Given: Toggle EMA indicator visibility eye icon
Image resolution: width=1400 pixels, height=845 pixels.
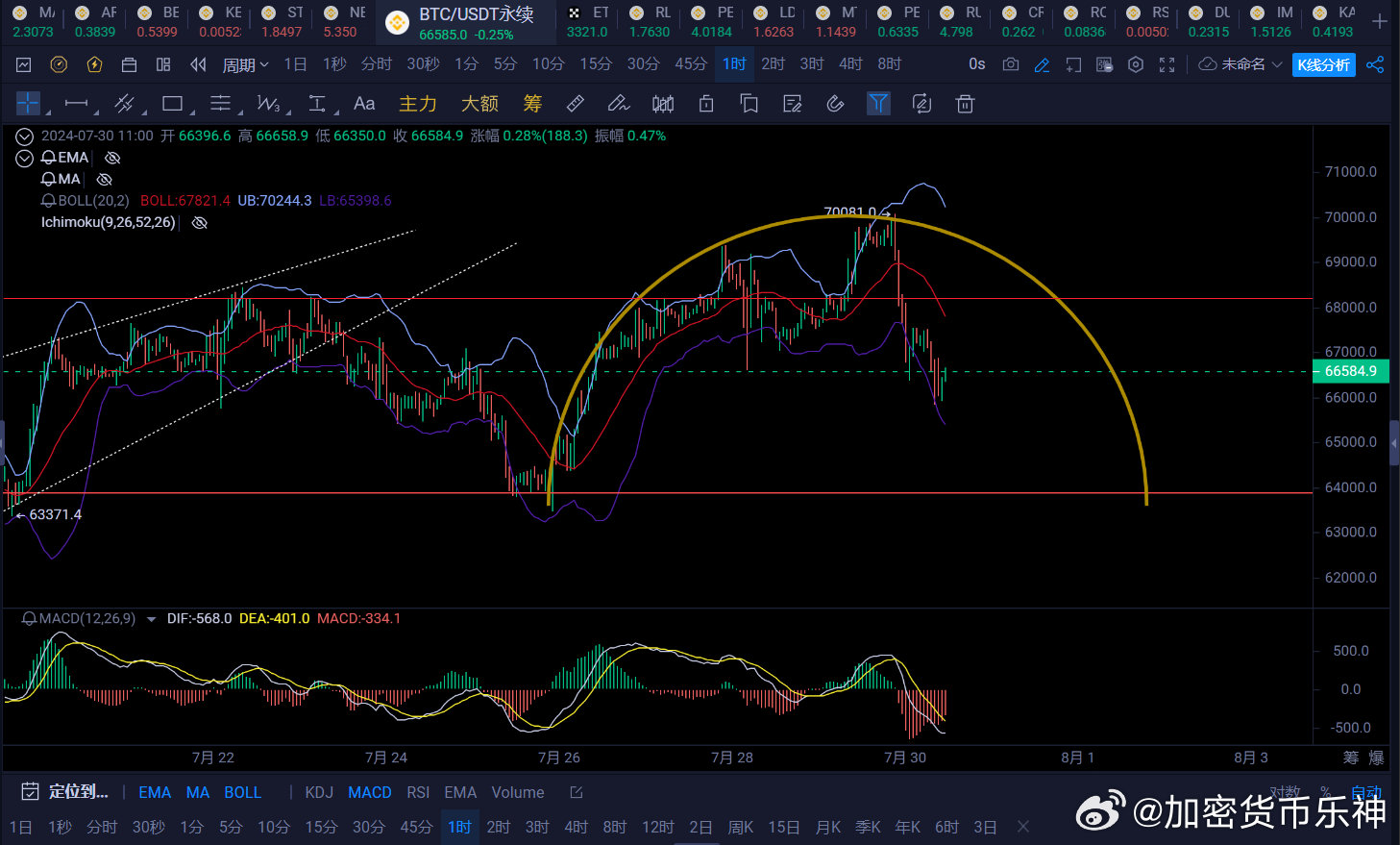Looking at the screenshot, I should [112, 158].
